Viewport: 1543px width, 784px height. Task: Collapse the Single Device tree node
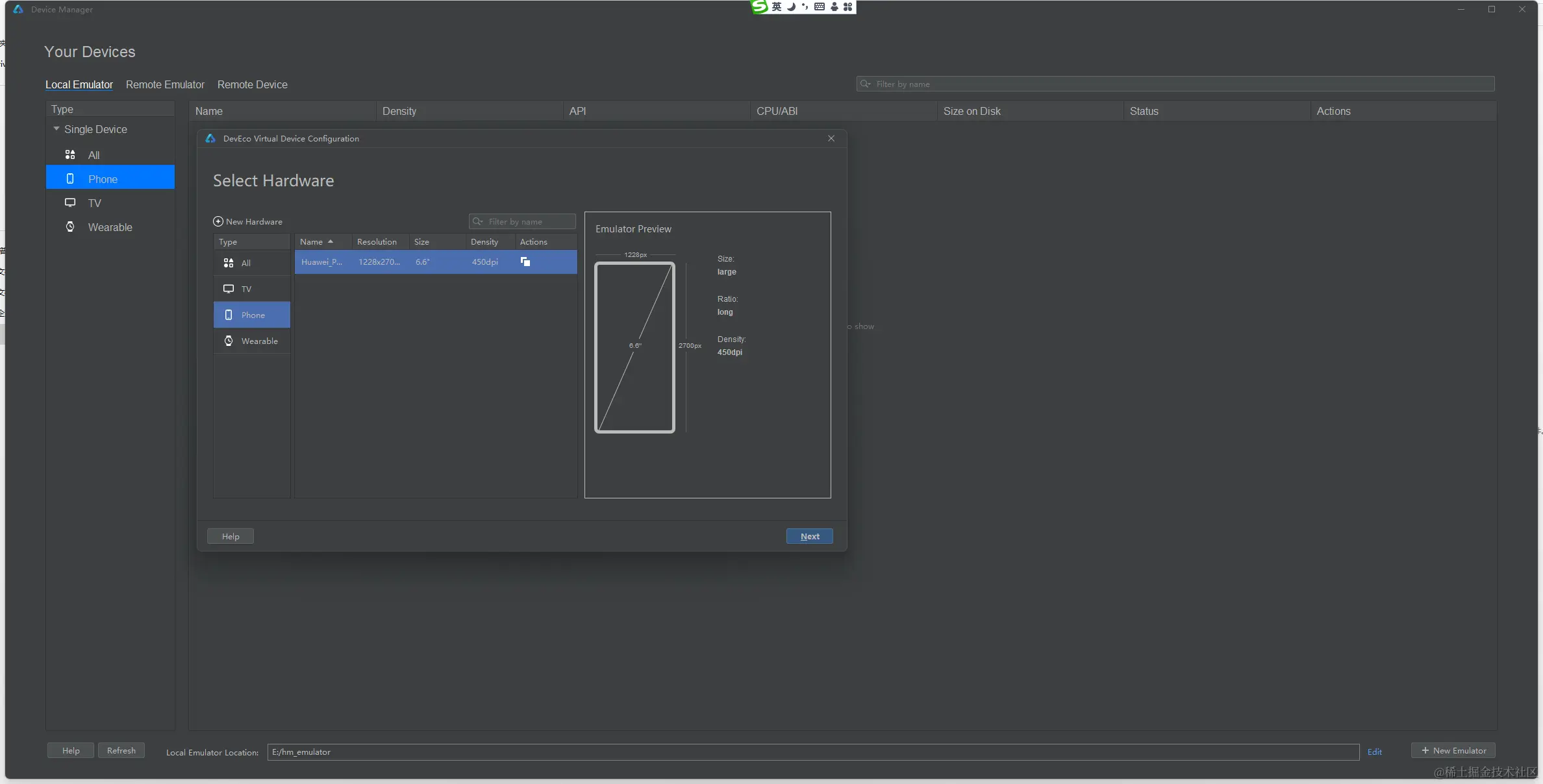tap(56, 129)
